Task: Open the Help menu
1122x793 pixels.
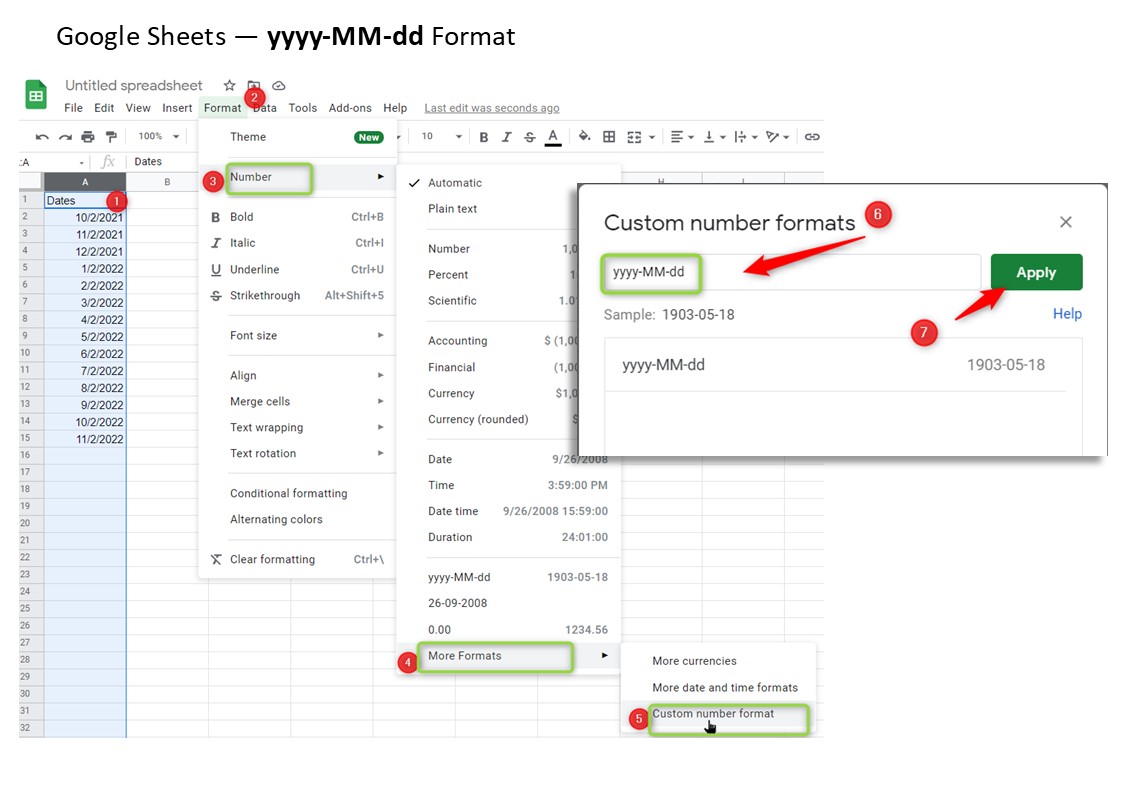Action: click(395, 108)
